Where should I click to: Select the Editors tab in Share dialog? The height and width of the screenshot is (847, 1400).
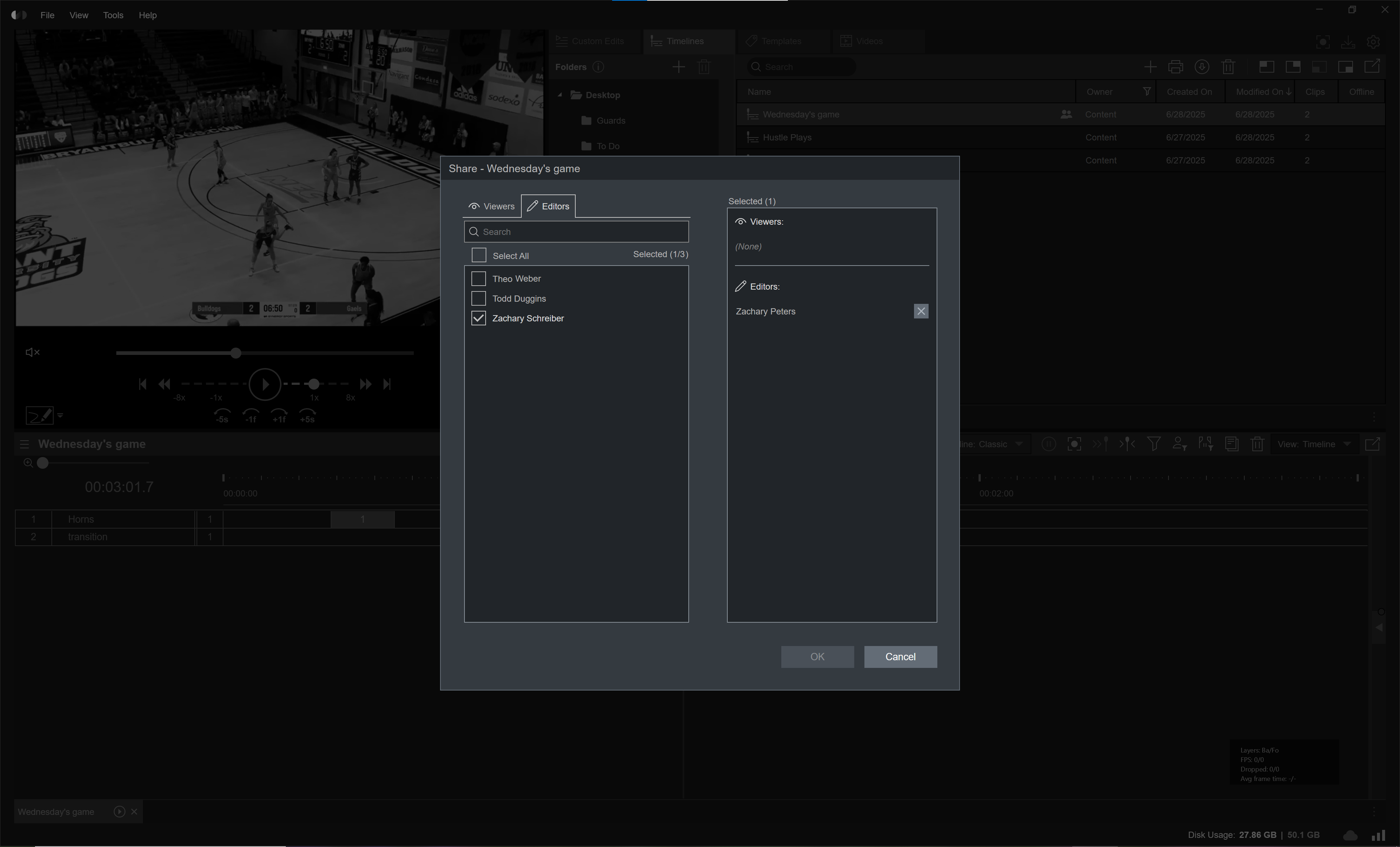point(548,206)
